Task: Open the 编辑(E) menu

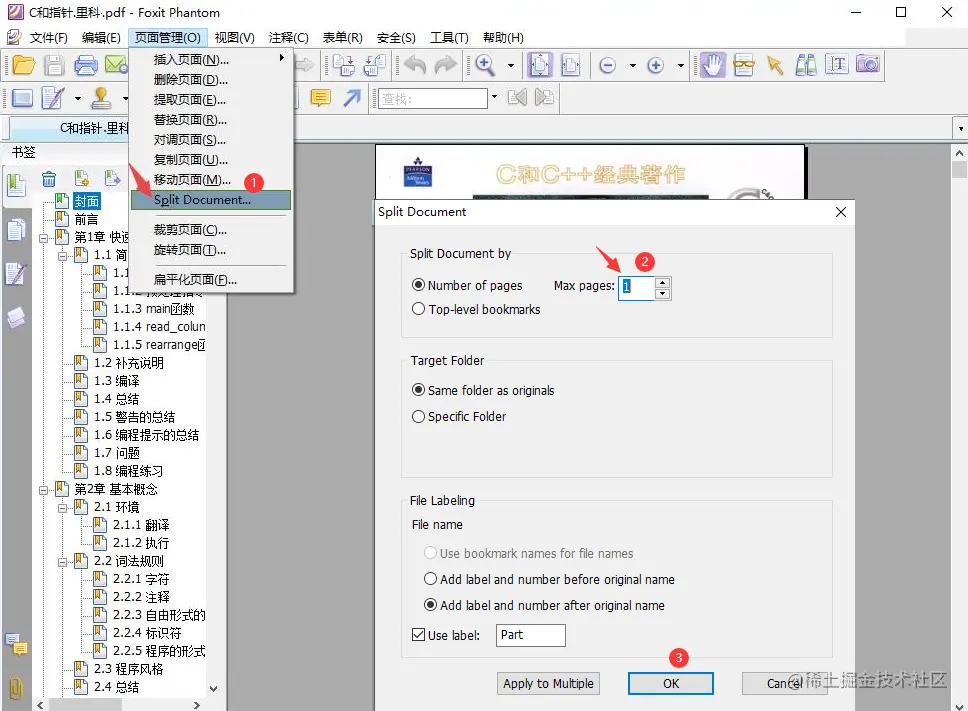Action: click(101, 38)
